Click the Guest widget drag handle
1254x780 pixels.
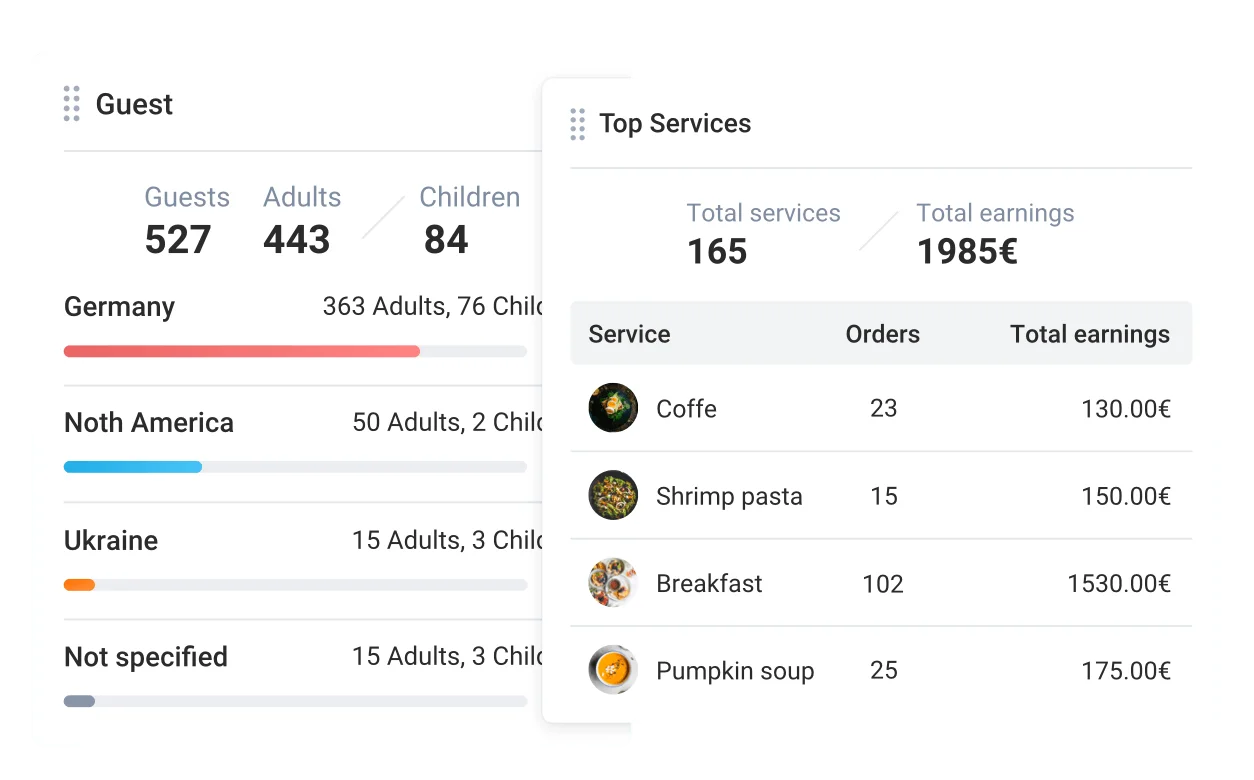click(71, 104)
